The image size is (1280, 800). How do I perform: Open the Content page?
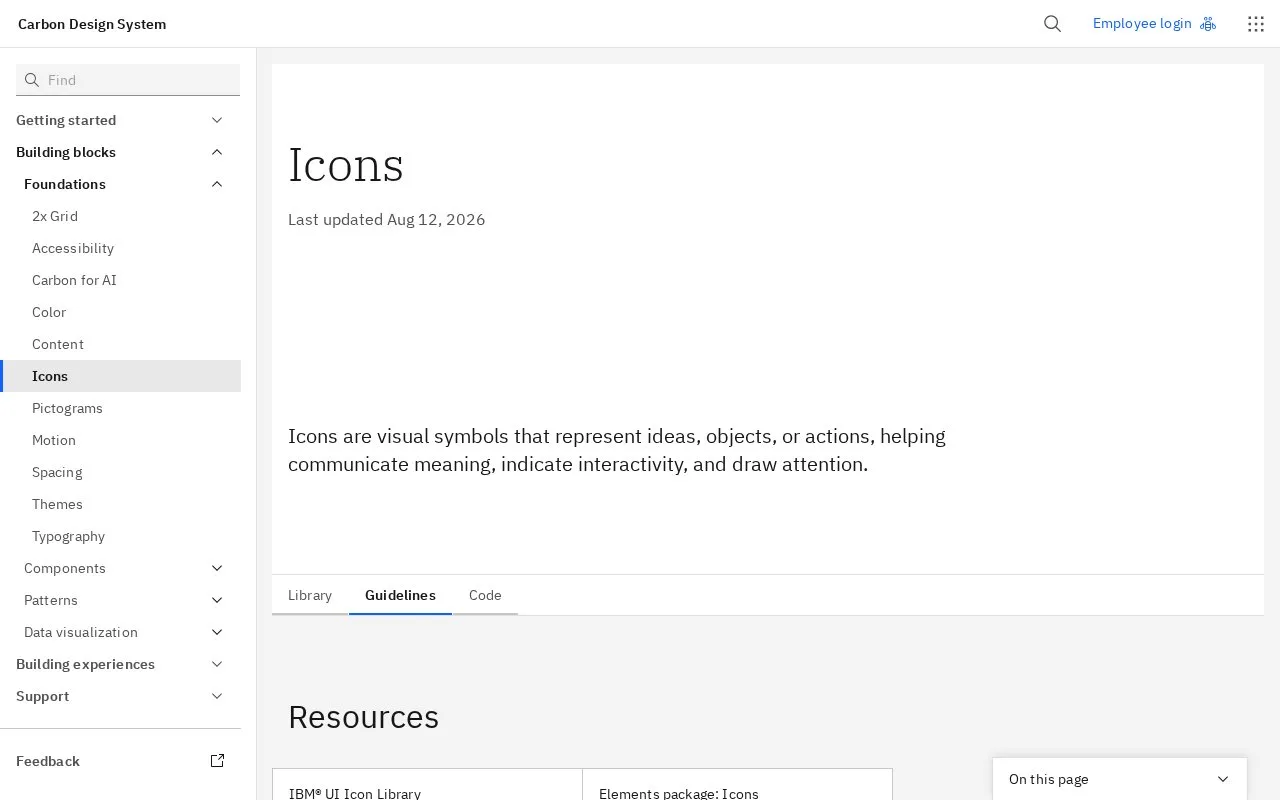pyautogui.click(x=120, y=344)
